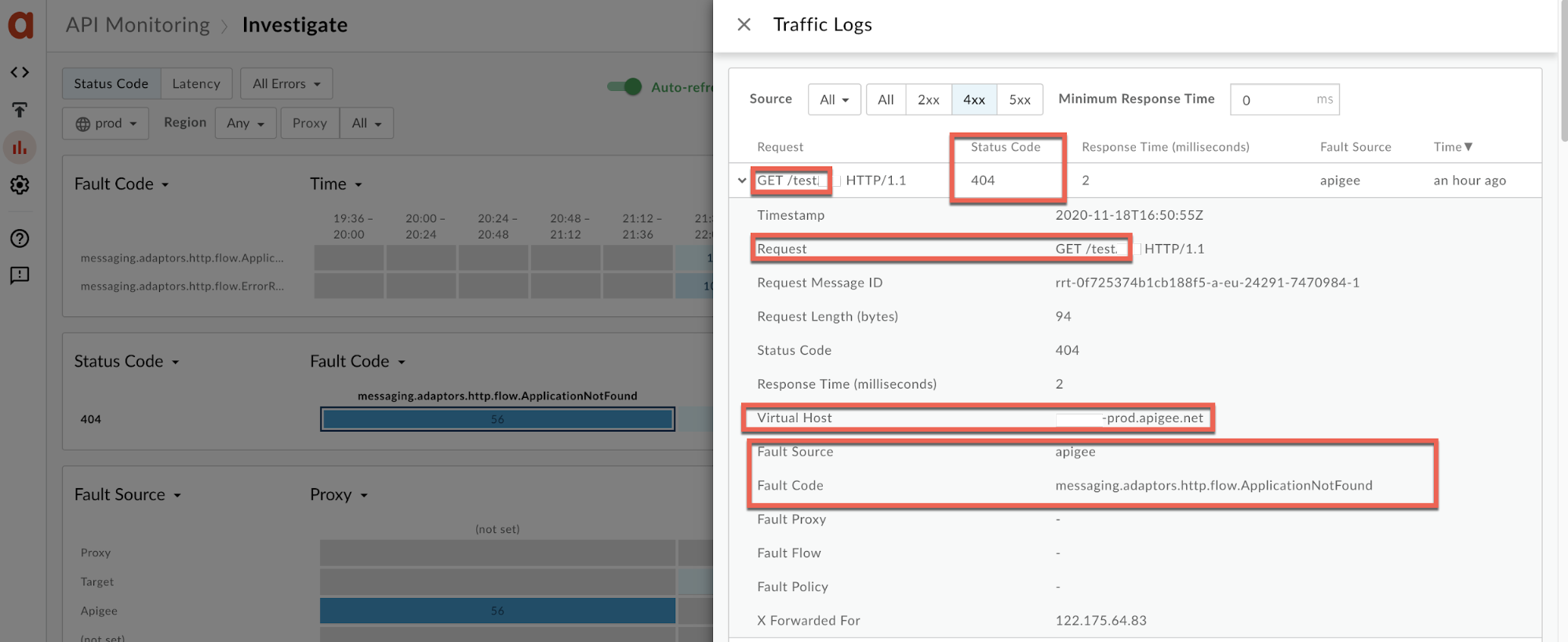
Task: Open the Develop code brackets icon
Action: click(x=20, y=72)
